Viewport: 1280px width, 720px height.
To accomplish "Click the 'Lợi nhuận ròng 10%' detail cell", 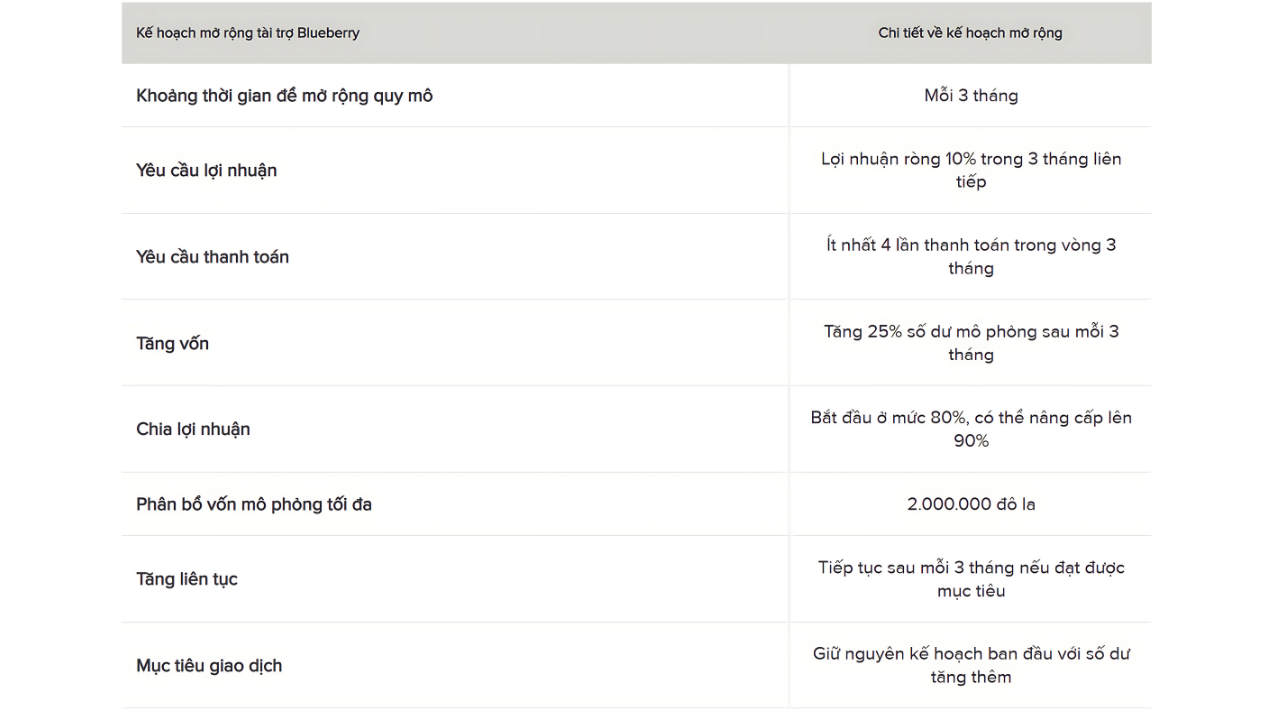I will [970, 170].
